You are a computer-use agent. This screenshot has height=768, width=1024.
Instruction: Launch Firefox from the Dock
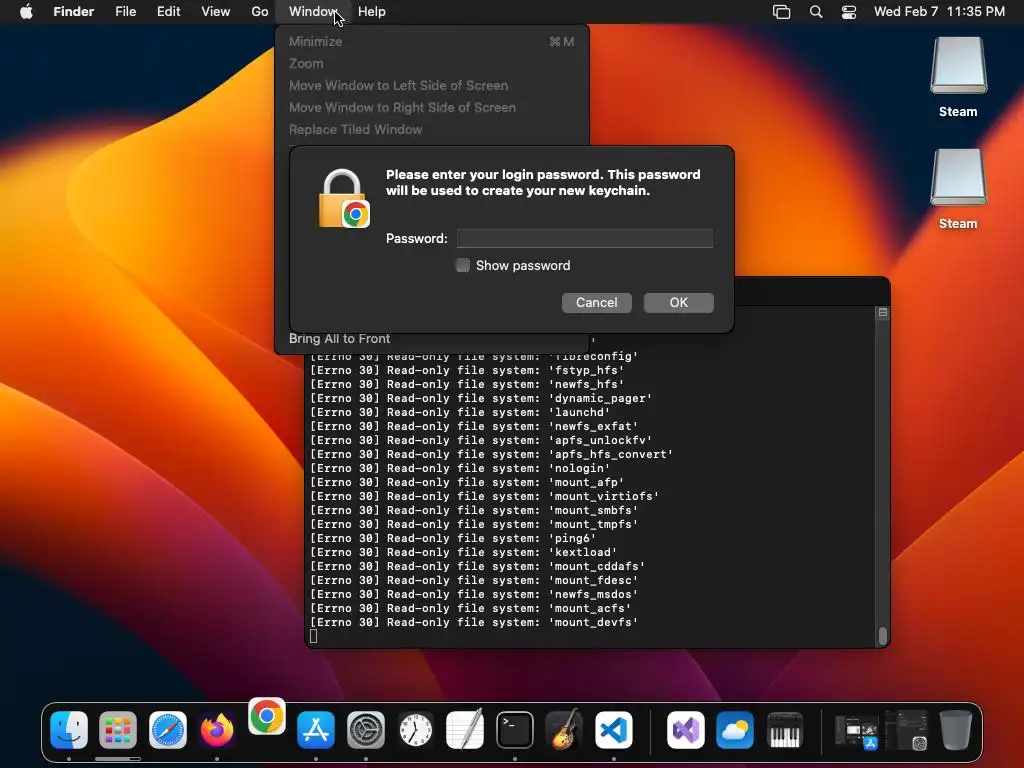[217, 729]
